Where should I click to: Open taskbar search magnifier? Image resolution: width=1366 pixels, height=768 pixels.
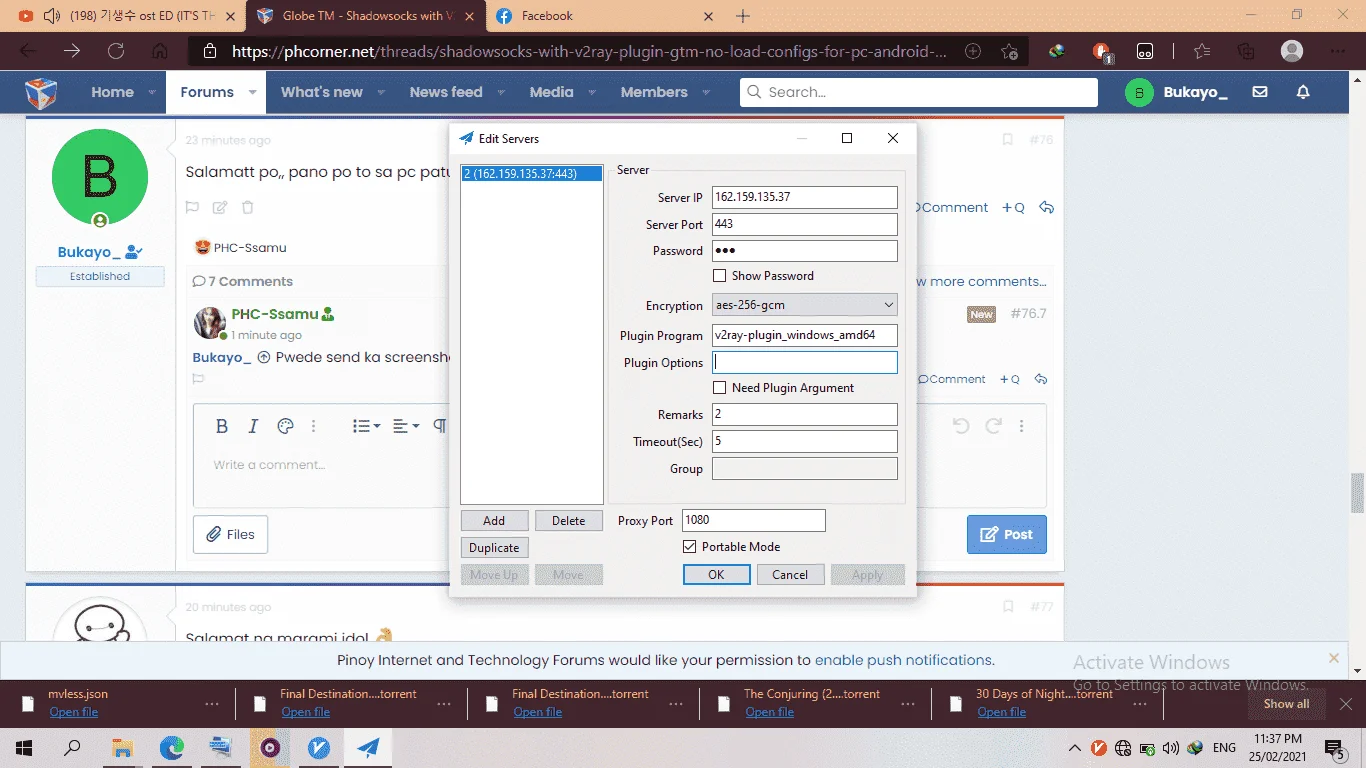point(73,748)
